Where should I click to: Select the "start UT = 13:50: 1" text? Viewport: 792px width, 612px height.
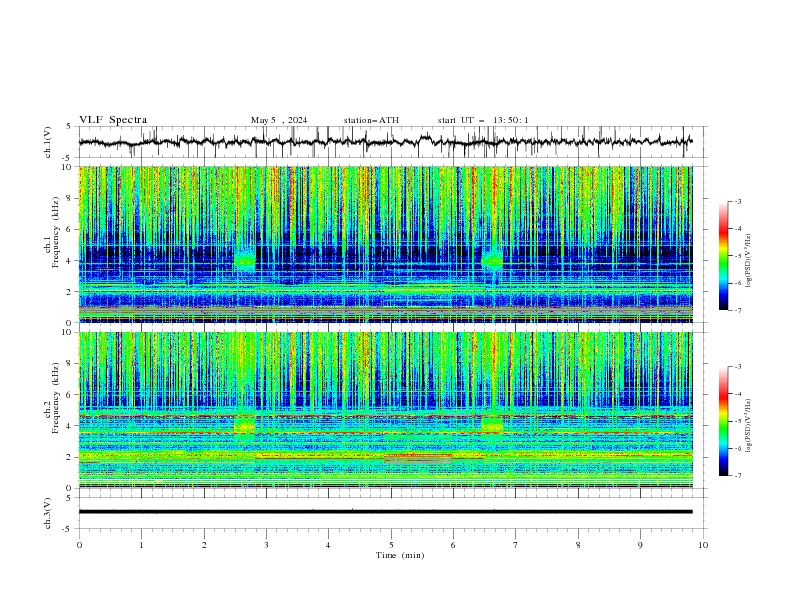click(483, 120)
